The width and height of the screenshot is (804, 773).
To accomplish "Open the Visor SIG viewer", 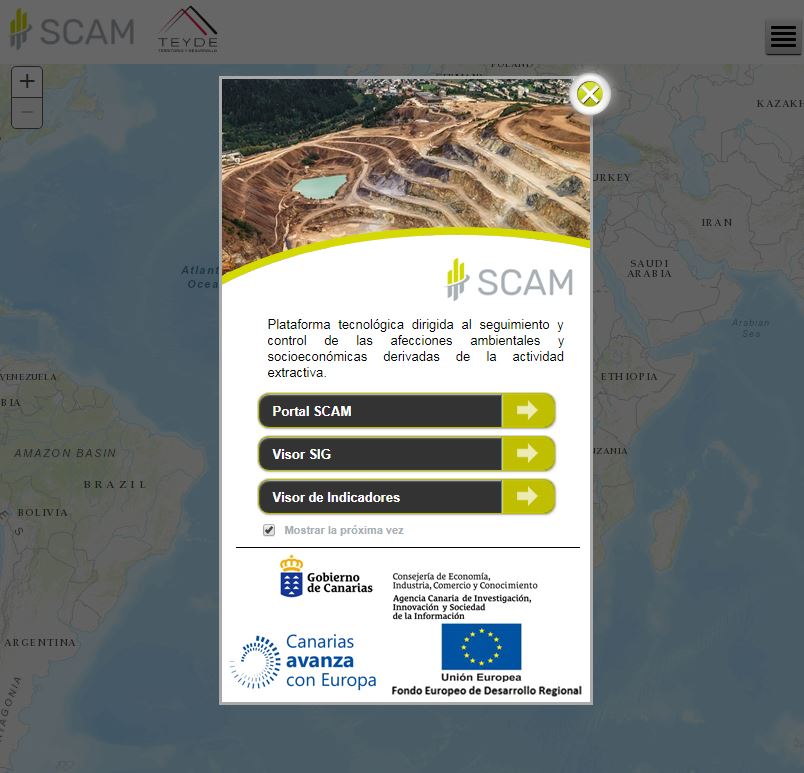I will [x=380, y=453].
